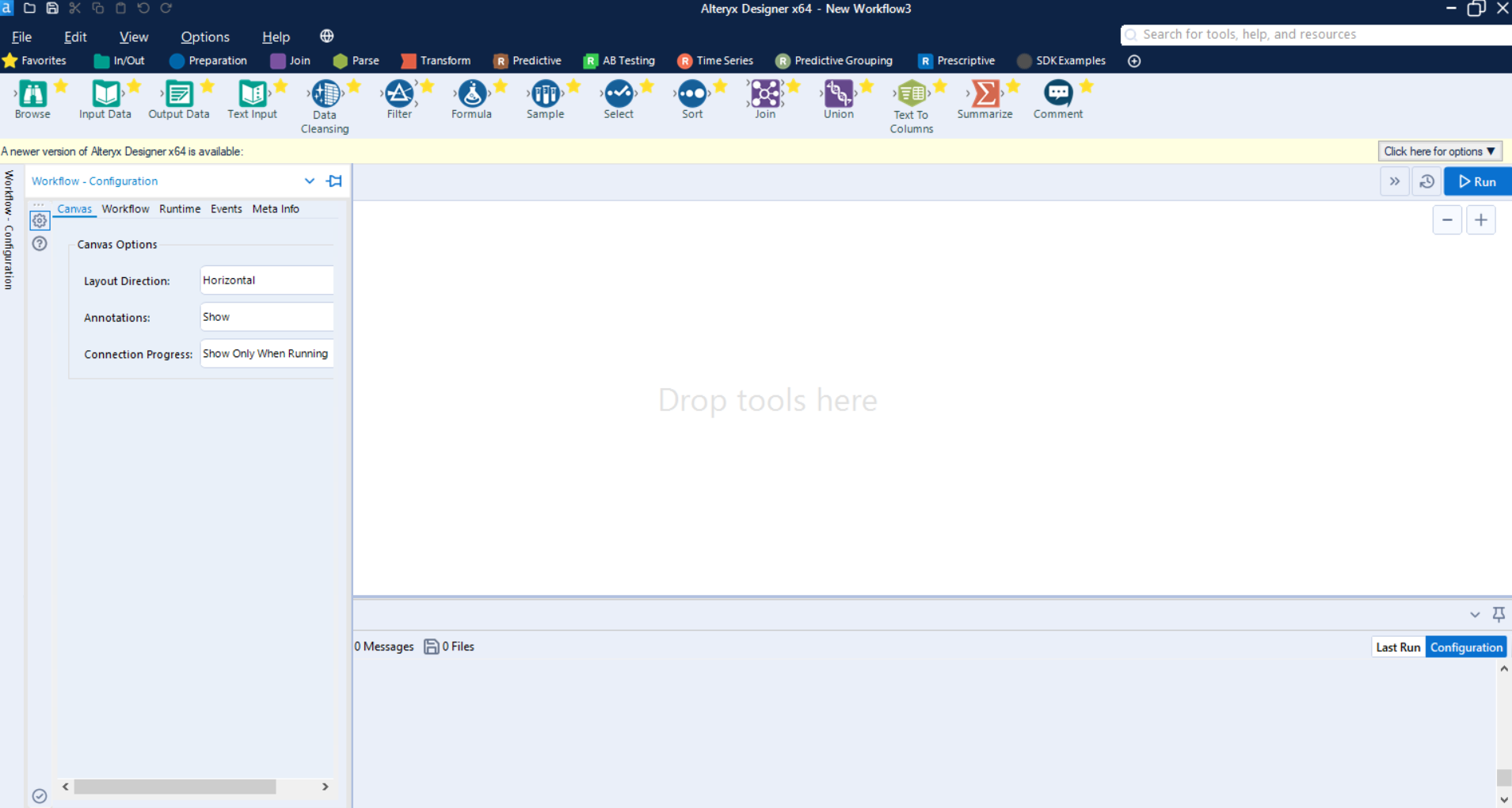The height and width of the screenshot is (808, 1512).
Task: Switch results view to Last Run
Action: pyautogui.click(x=1398, y=647)
